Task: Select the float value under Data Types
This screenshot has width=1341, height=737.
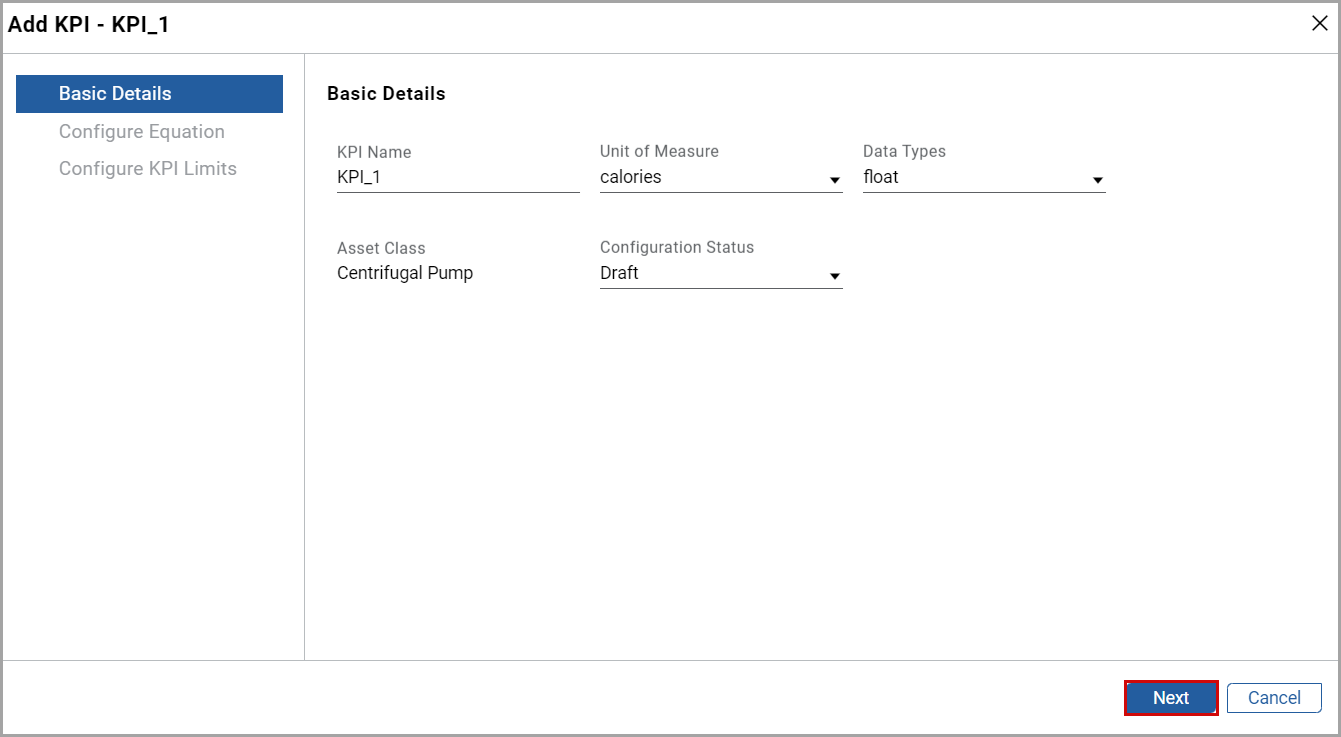Action: click(x=881, y=176)
